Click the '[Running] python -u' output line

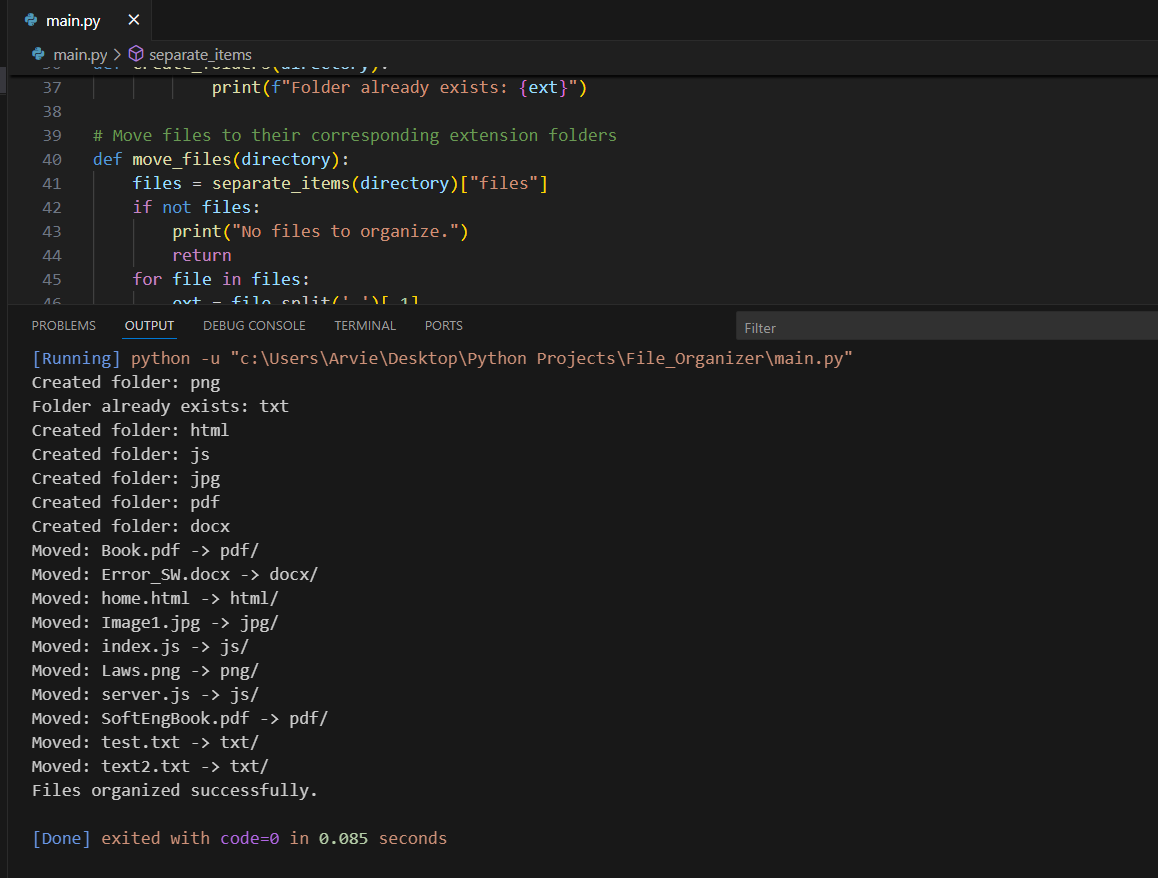coord(442,359)
